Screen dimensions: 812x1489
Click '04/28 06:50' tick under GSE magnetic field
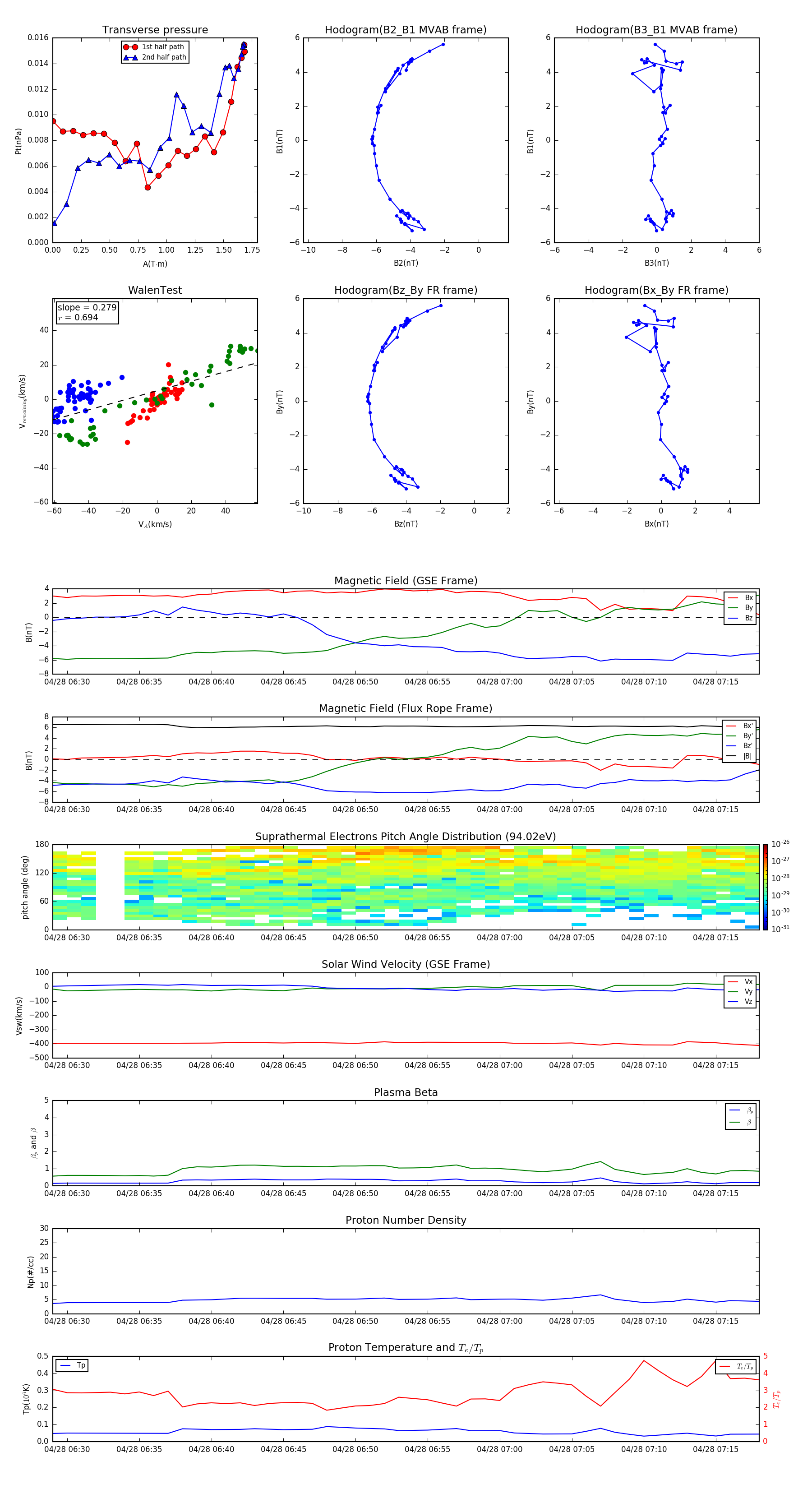355,682
